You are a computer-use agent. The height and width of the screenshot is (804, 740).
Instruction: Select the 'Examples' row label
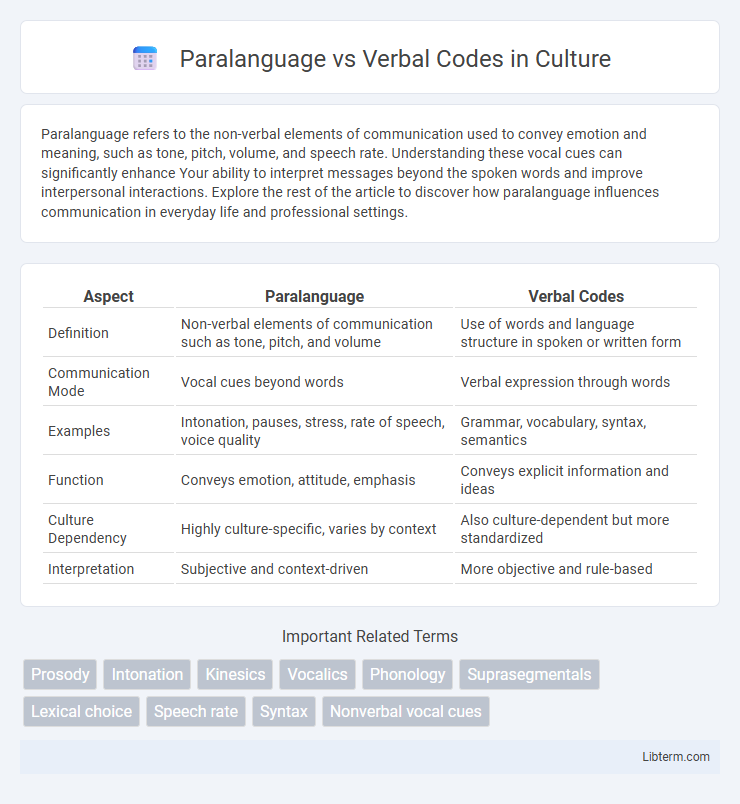click(79, 431)
